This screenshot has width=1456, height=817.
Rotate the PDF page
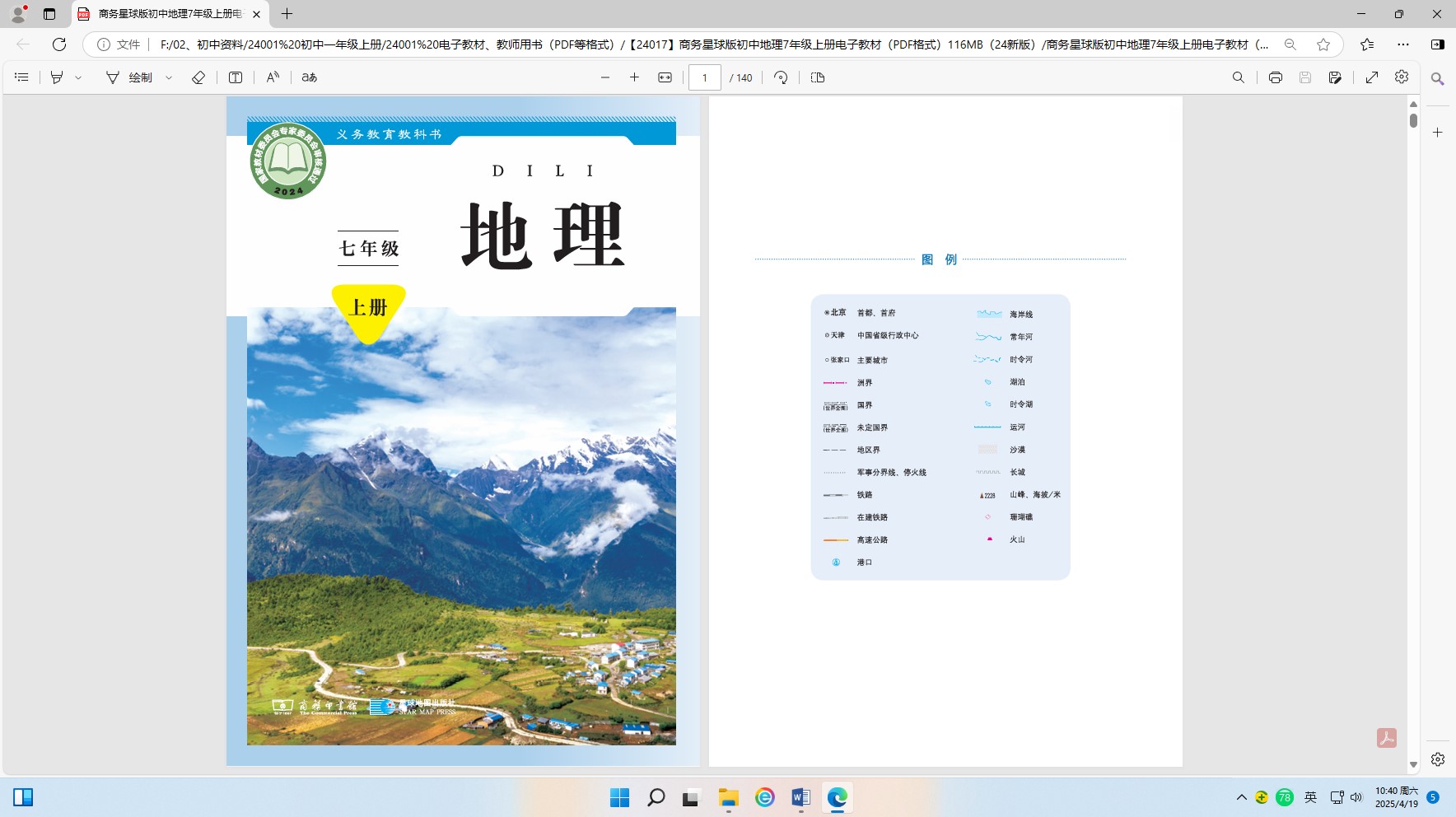[781, 77]
